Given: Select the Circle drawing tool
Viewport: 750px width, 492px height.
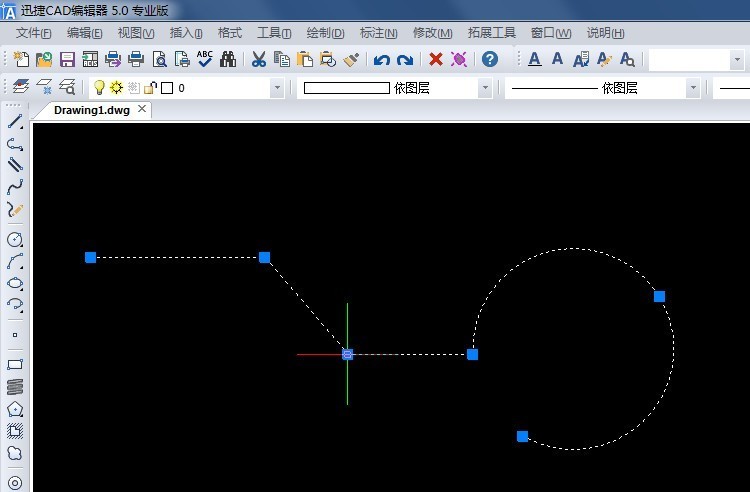Looking at the screenshot, I should tap(15, 240).
